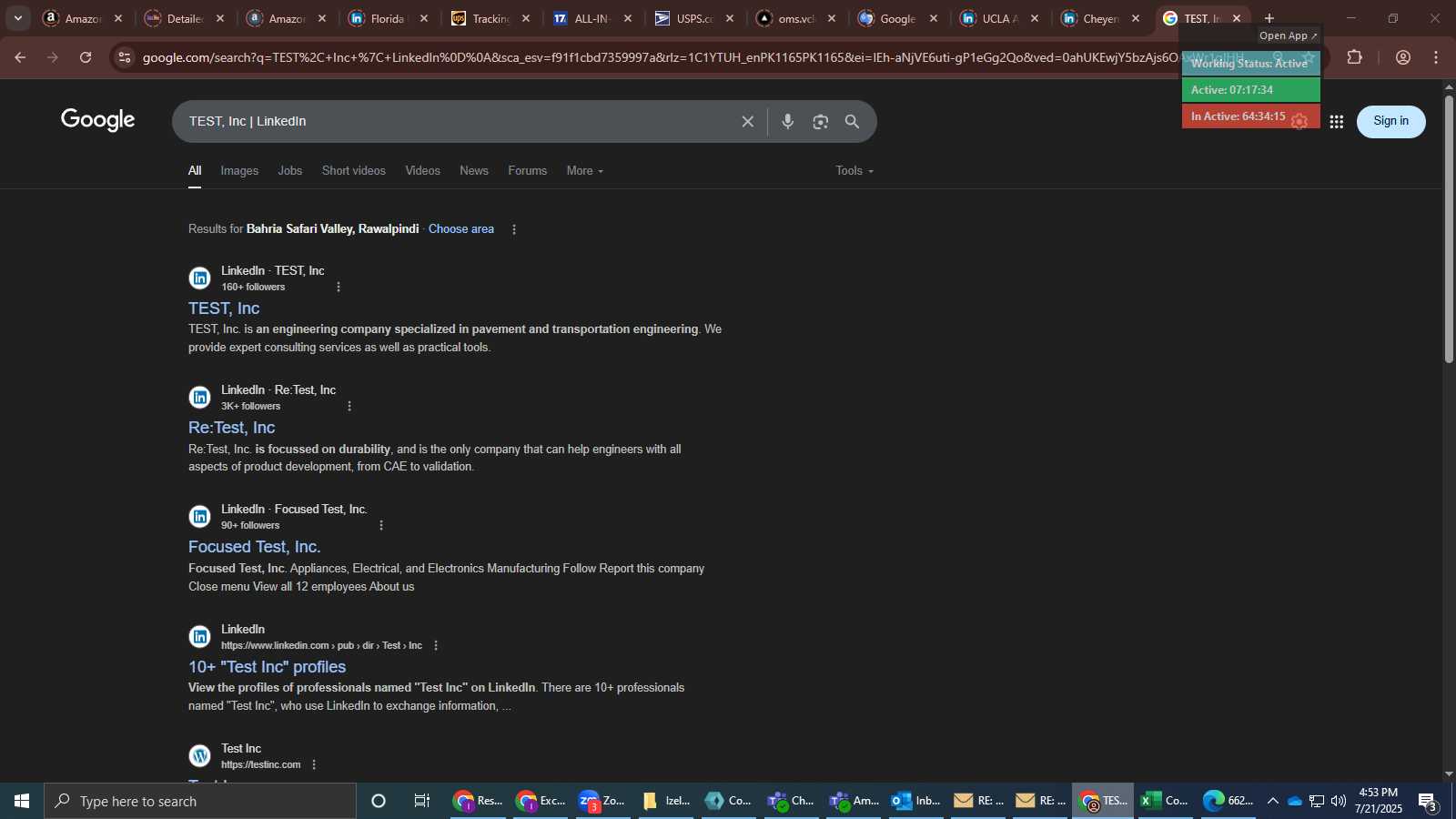1456x819 pixels.
Task: Select the Jobs search tab
Action: click(x=290, y=171)
